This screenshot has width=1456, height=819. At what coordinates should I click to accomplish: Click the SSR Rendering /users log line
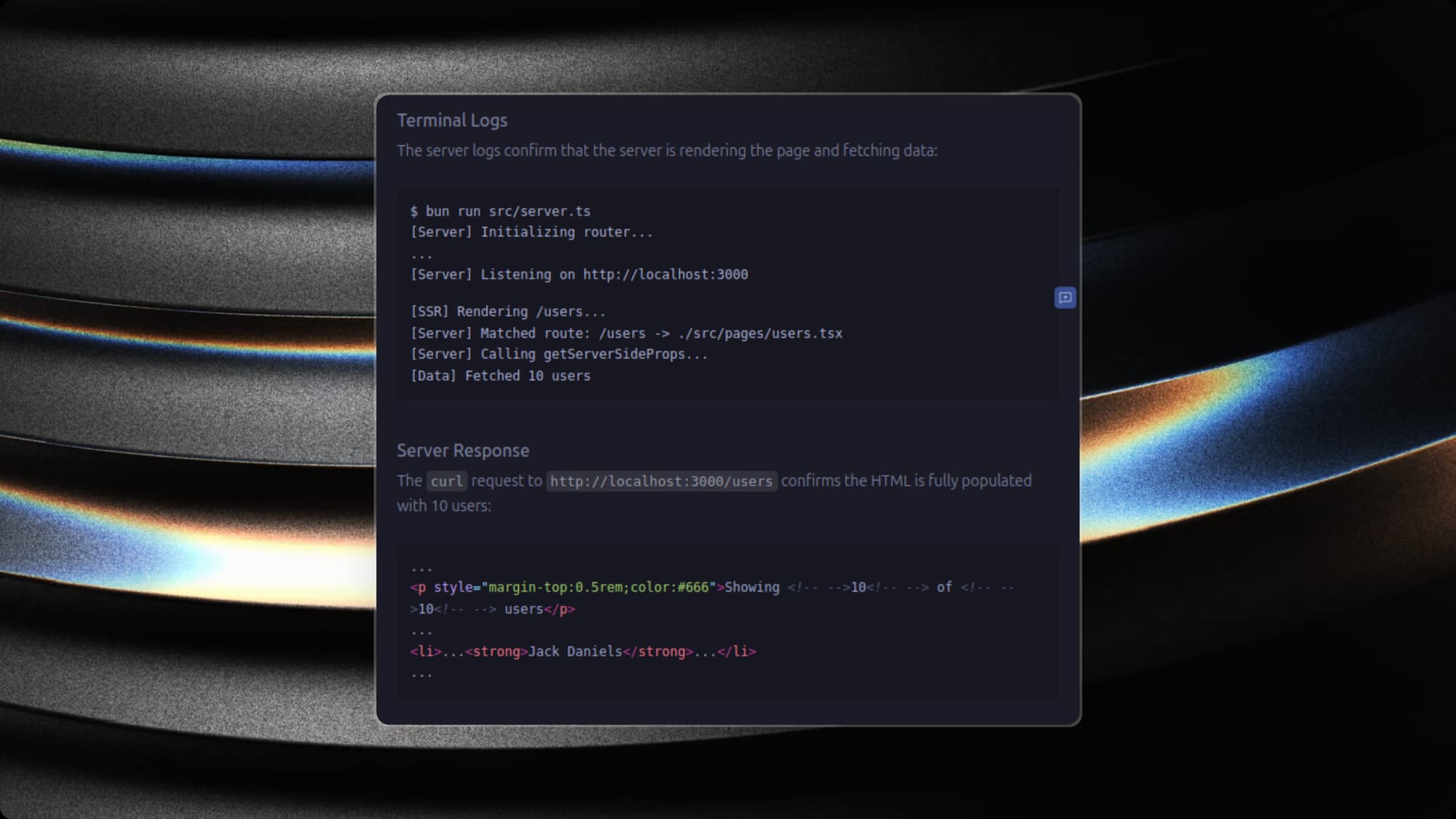[x=507, y=312]
